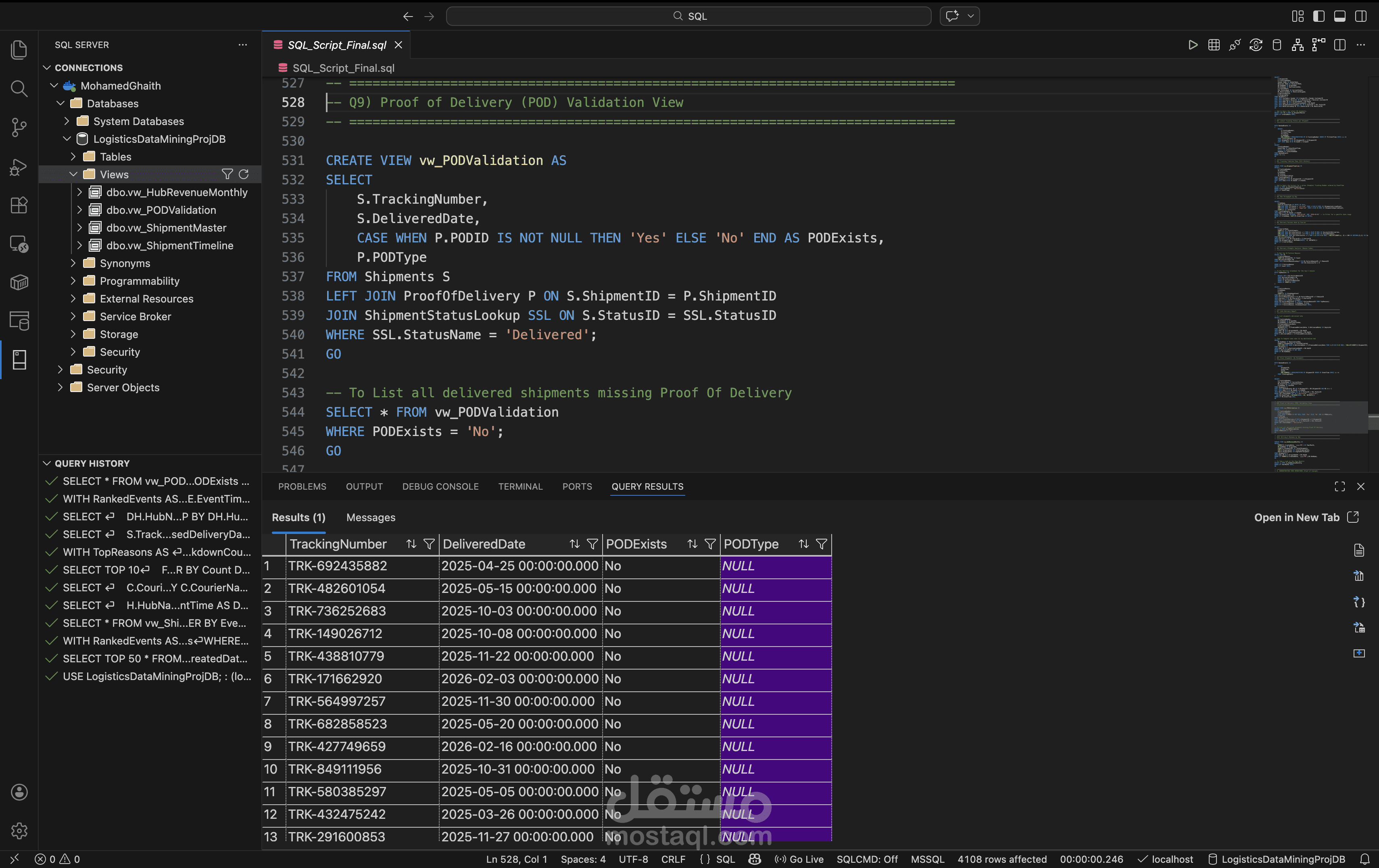Switch results to text view icon

pos(1359,550)
